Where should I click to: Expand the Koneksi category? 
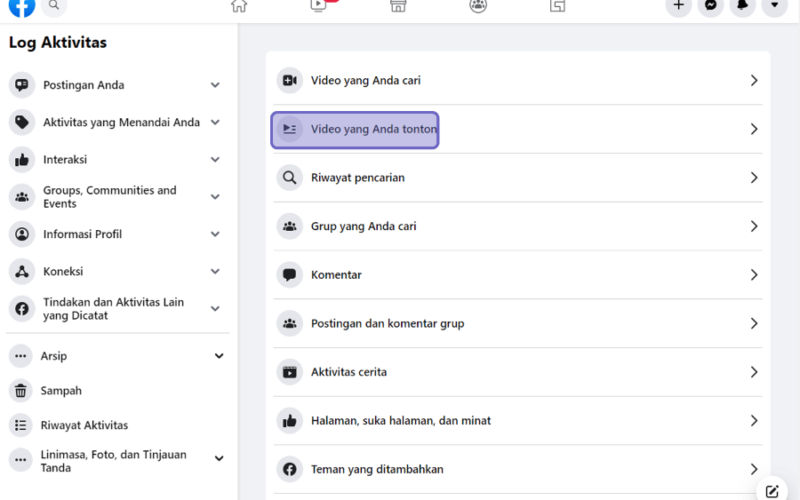[117, 271]
